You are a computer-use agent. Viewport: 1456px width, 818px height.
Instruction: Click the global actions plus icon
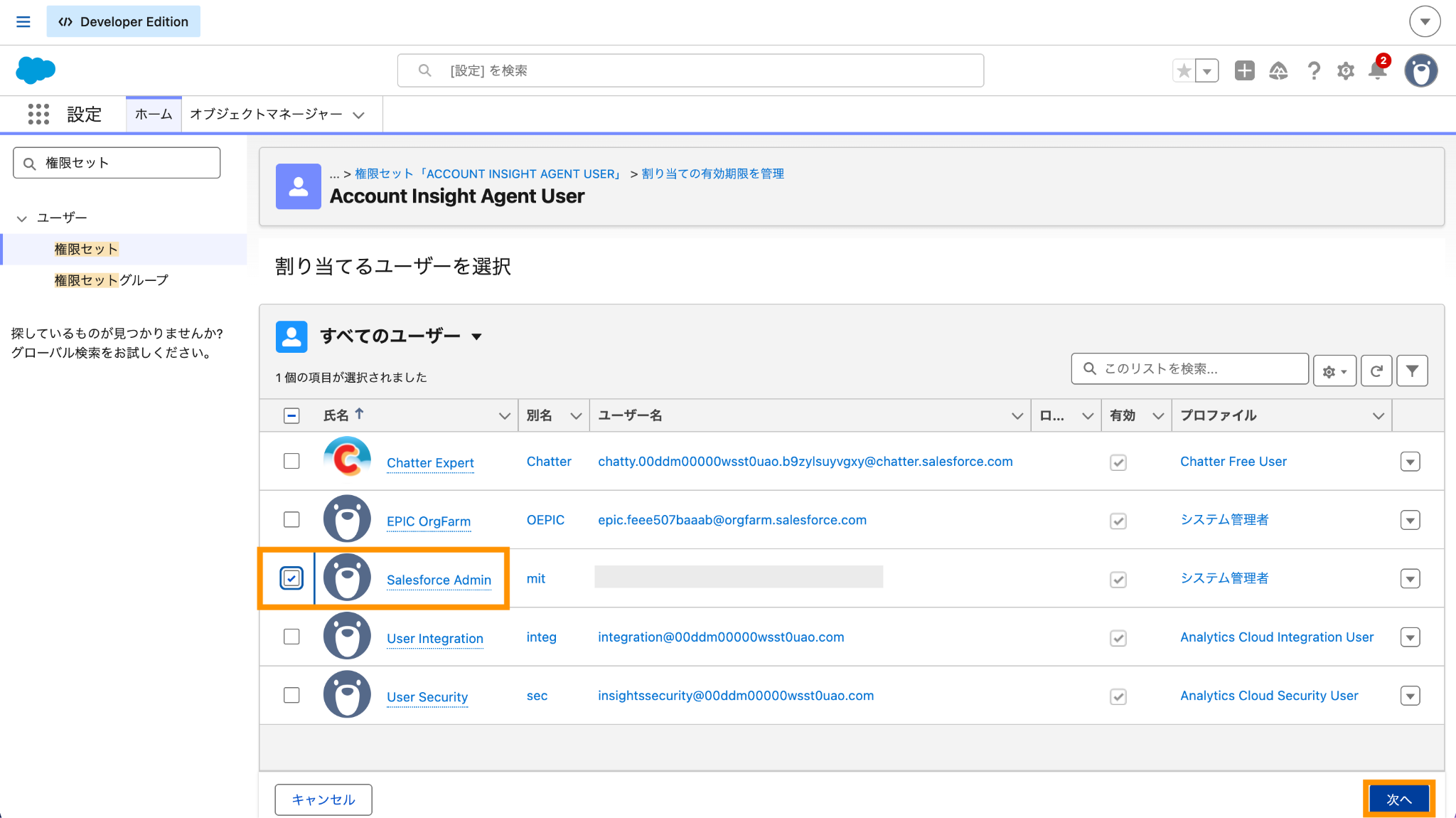[1244, 70]
